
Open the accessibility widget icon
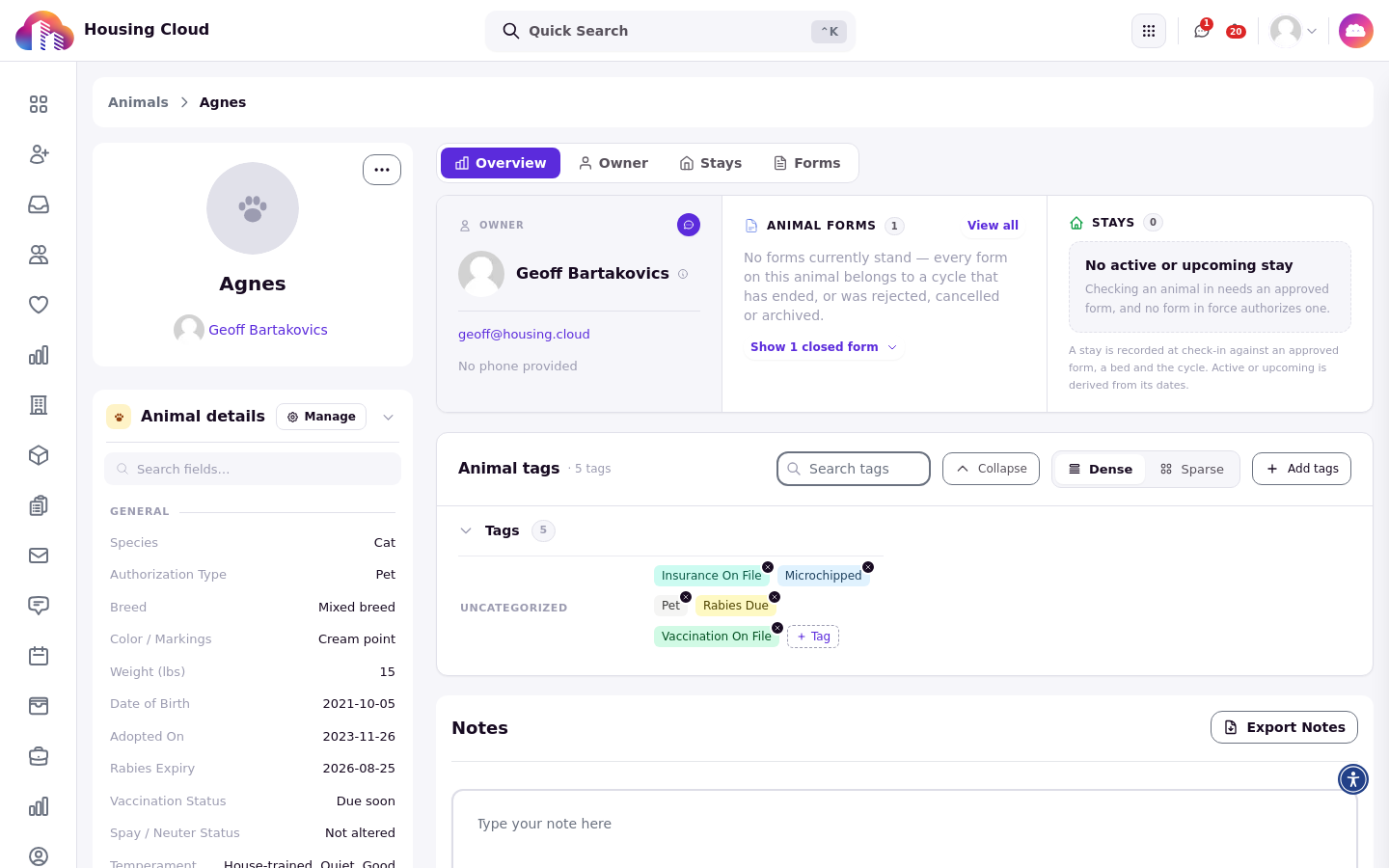[x=1353, y=779]
